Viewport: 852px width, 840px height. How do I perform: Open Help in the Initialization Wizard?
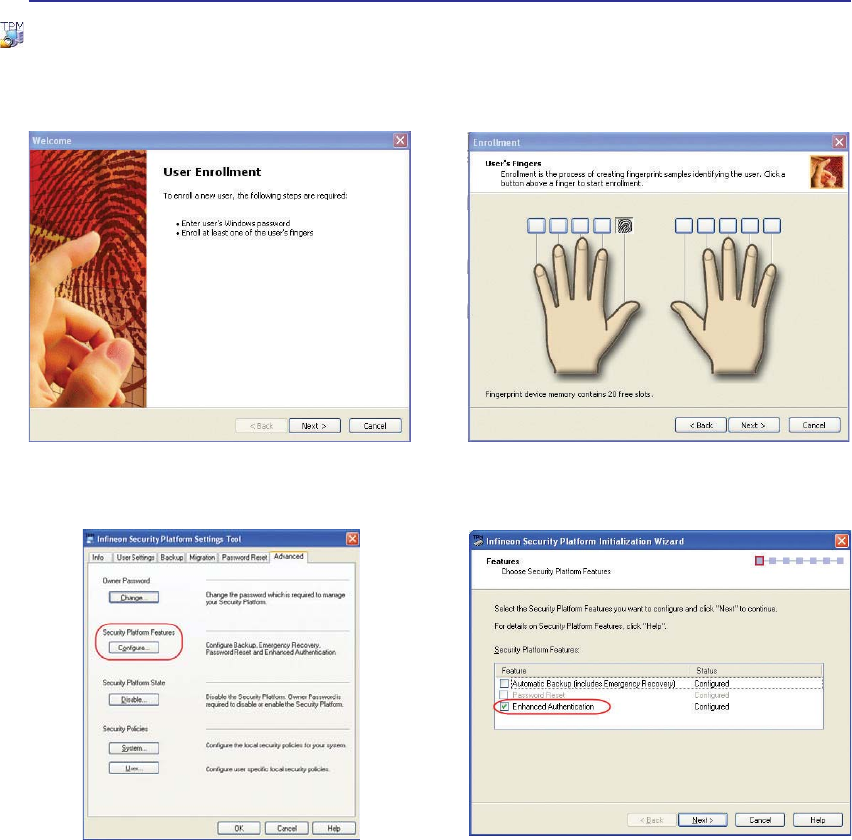click(x=818, y=820)
